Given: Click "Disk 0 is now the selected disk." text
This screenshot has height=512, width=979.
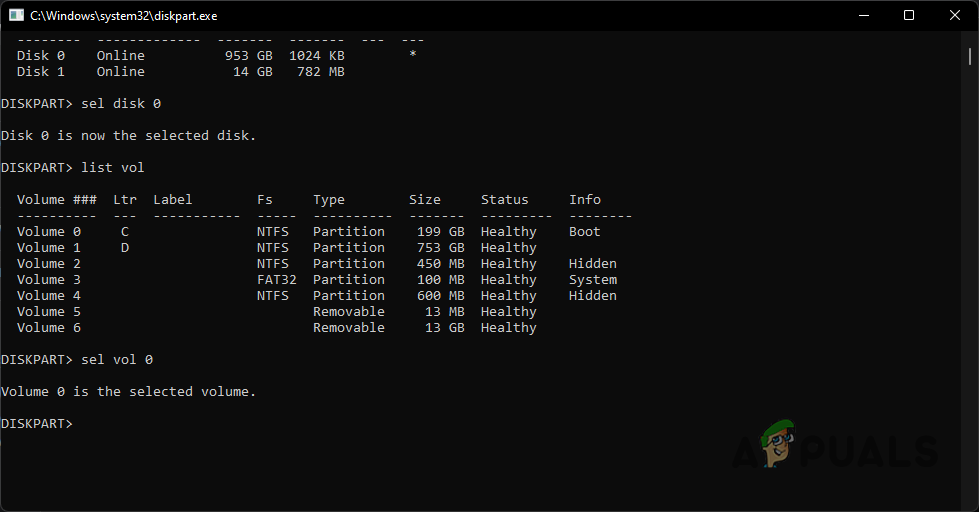Looking at the screenshot, I should pyautogui.click(x=128, y=136).
